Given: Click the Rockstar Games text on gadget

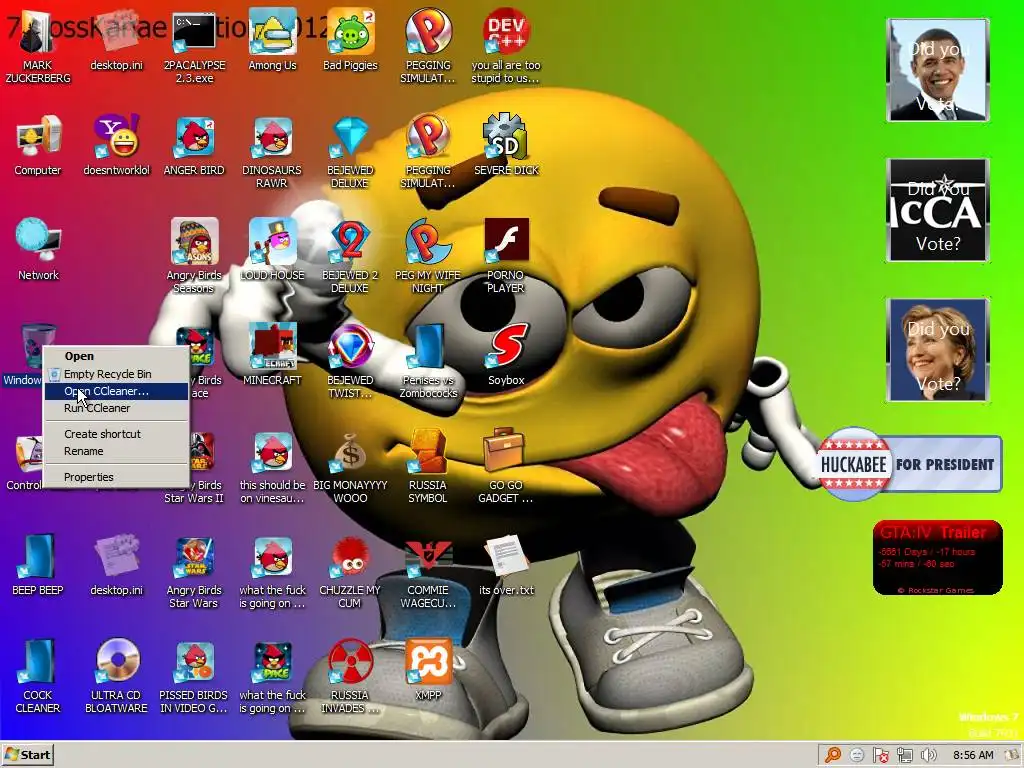Looking at the screenshot, I should tap(936, 590).
